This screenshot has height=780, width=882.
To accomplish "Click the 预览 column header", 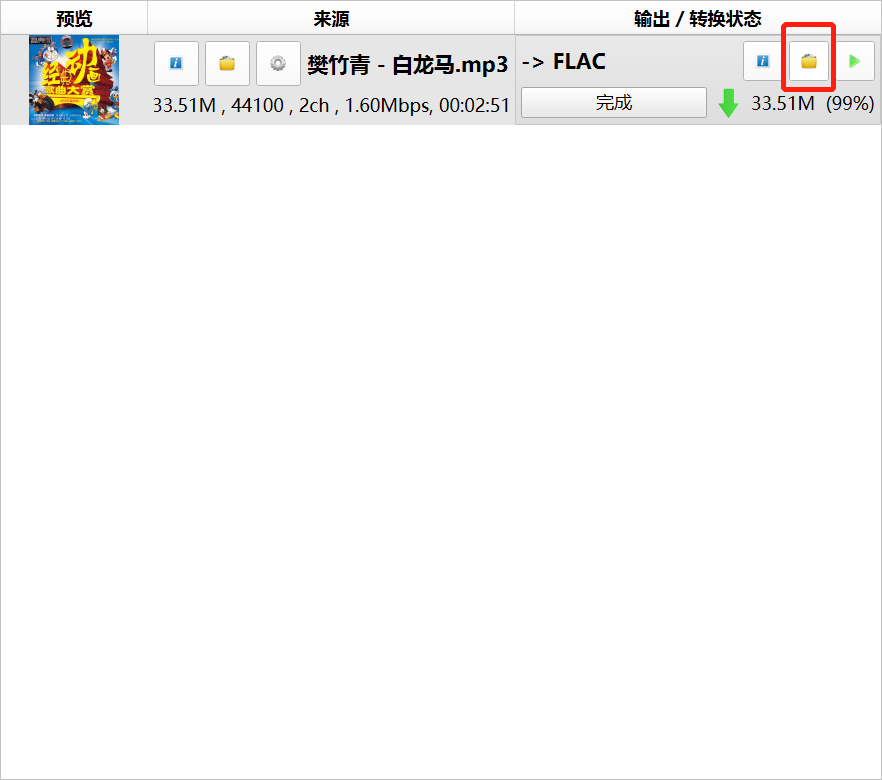I will coord(74,18).
